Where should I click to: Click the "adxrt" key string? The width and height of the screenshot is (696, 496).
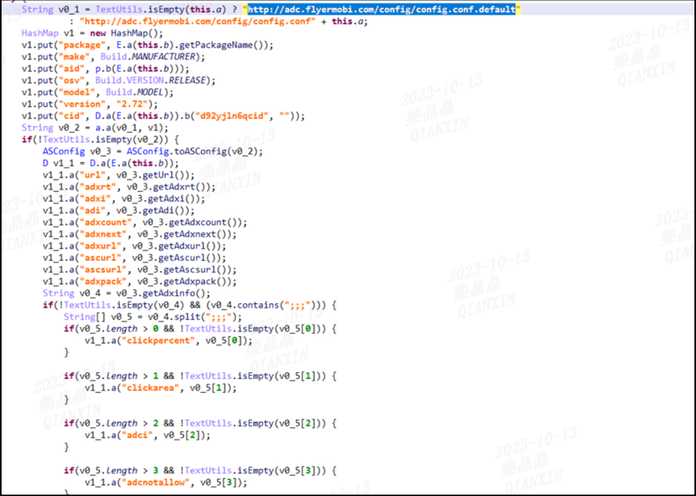[x=98, y=187]
